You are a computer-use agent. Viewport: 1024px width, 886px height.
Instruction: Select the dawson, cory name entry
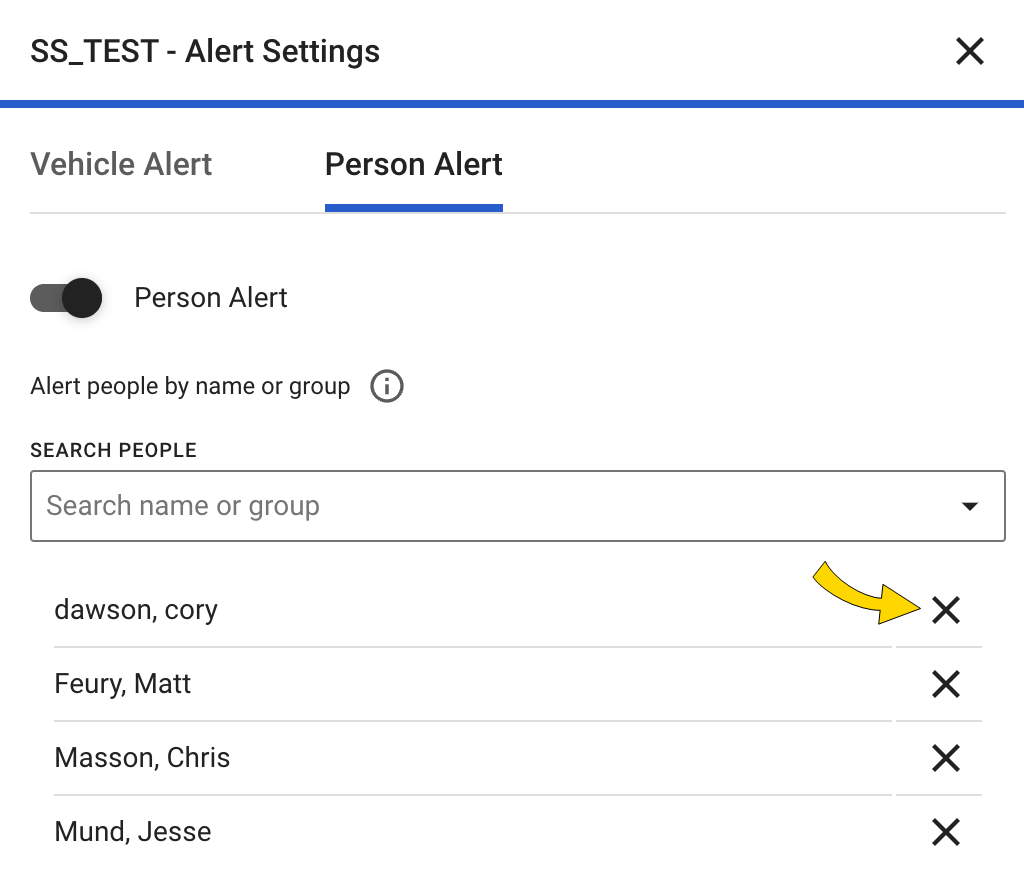pyautogui.click(x=136, y=610)
